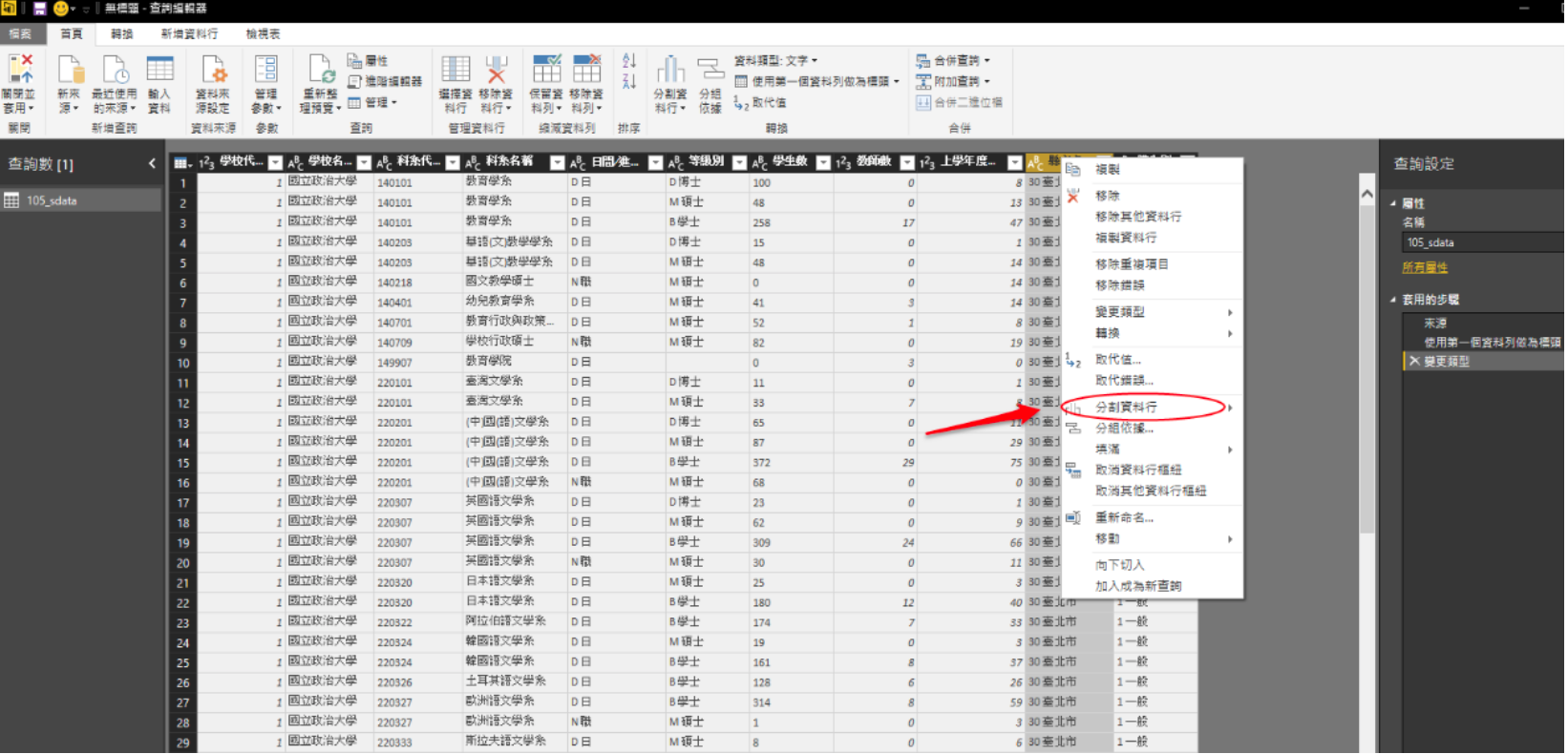Switch to the 新增資料行 (Add Column) tab

[x=189, y=33]
